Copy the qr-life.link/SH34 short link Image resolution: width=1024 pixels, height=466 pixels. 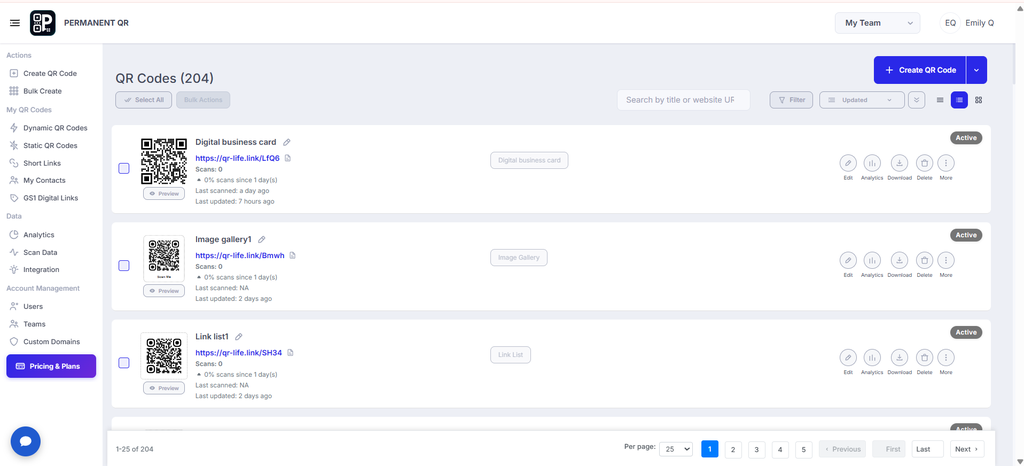click(x=291, y=352)
